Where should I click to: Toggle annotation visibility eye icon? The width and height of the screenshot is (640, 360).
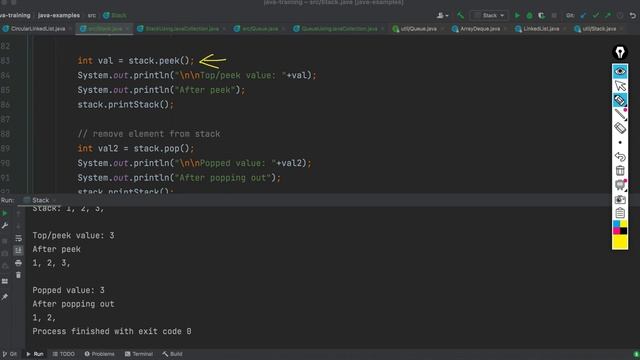620,71
